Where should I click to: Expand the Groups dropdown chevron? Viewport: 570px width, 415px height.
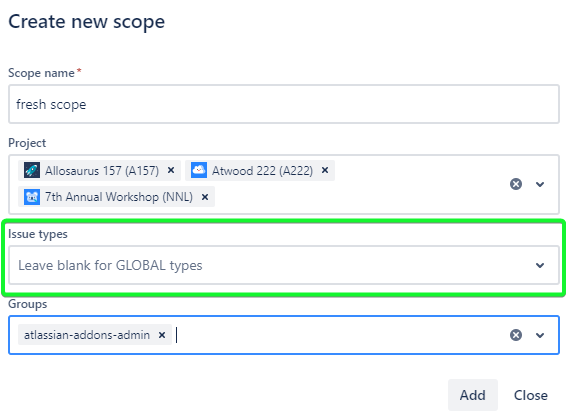tap(540, 335)
